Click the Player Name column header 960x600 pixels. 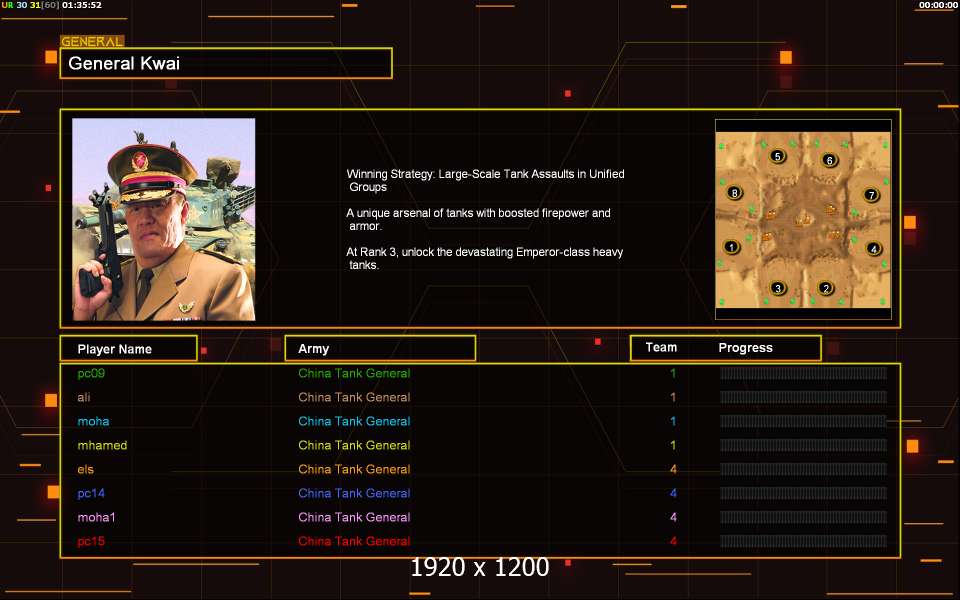pyautogui.click(x=129, y=348)
